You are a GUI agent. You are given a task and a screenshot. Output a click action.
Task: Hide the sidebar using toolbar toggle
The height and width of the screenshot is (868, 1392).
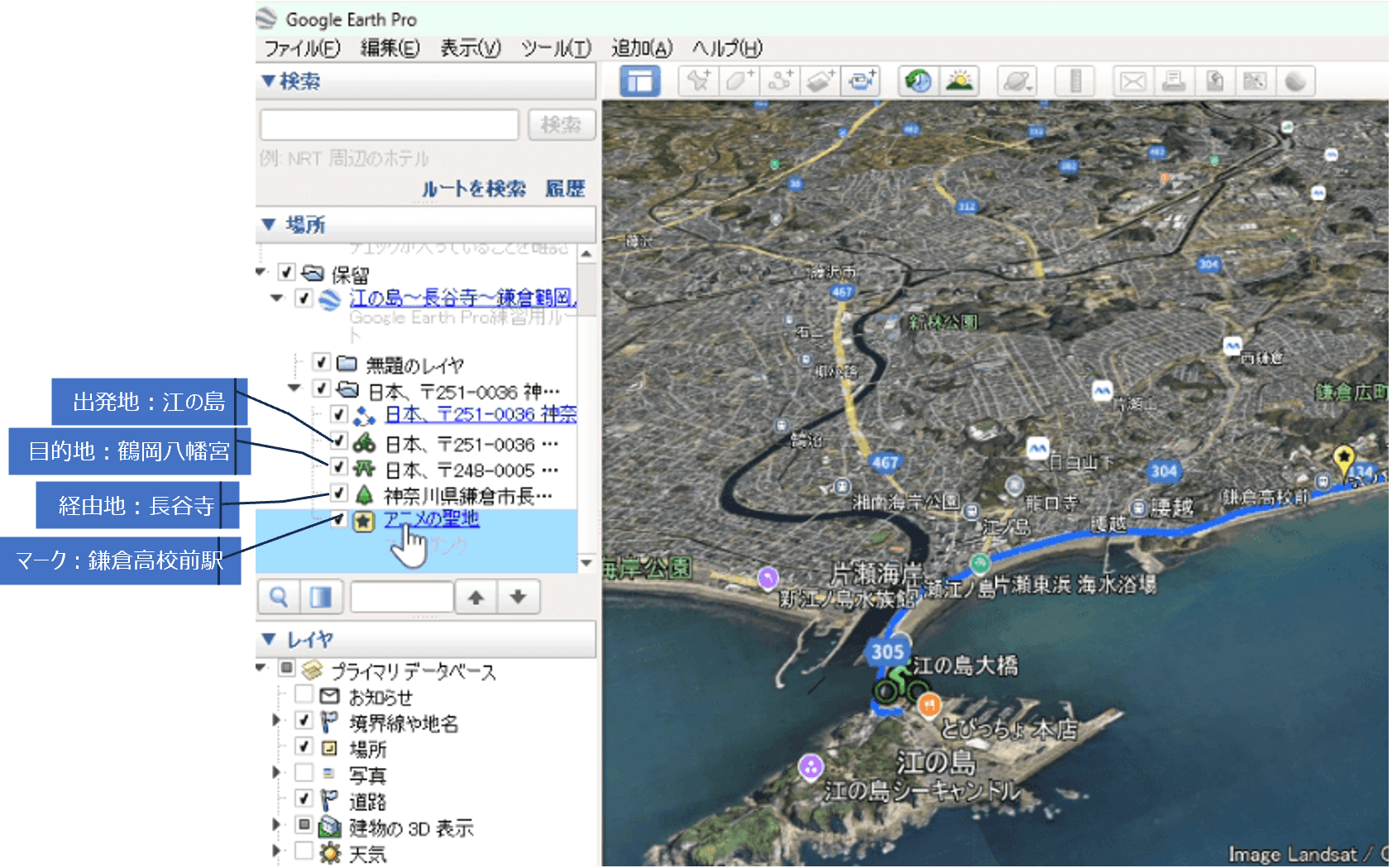(640, 81)
